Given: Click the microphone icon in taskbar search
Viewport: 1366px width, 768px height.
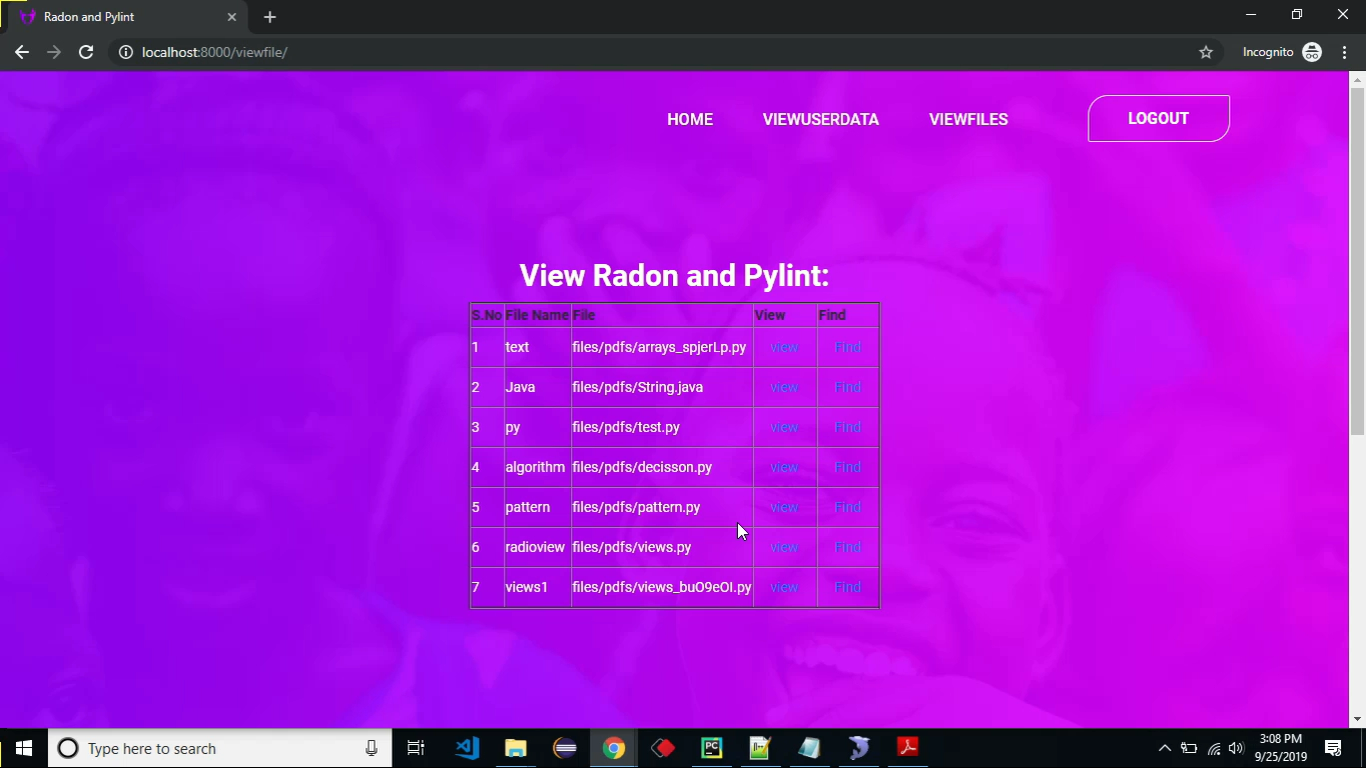Looking at the screenshot, I should tap(371, 748).
